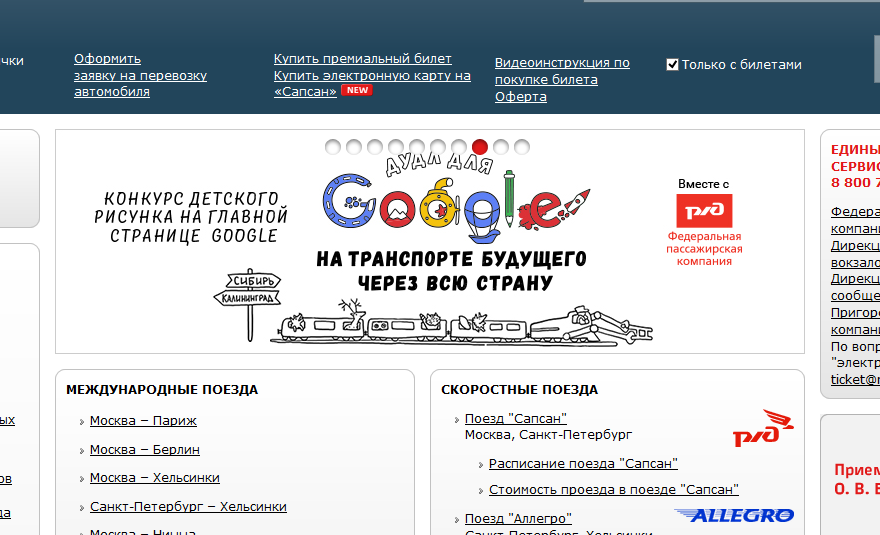Open the 'Поезд "Сапсан"' link
The width and height of the screenshot is (880, 535).
point(516,418)
